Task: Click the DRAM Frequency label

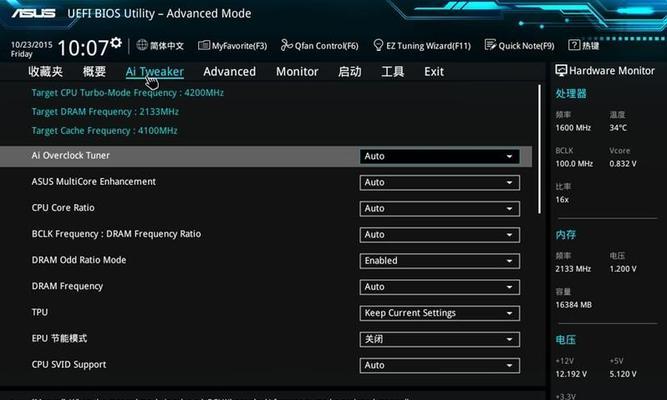Action: click(67, 286)
